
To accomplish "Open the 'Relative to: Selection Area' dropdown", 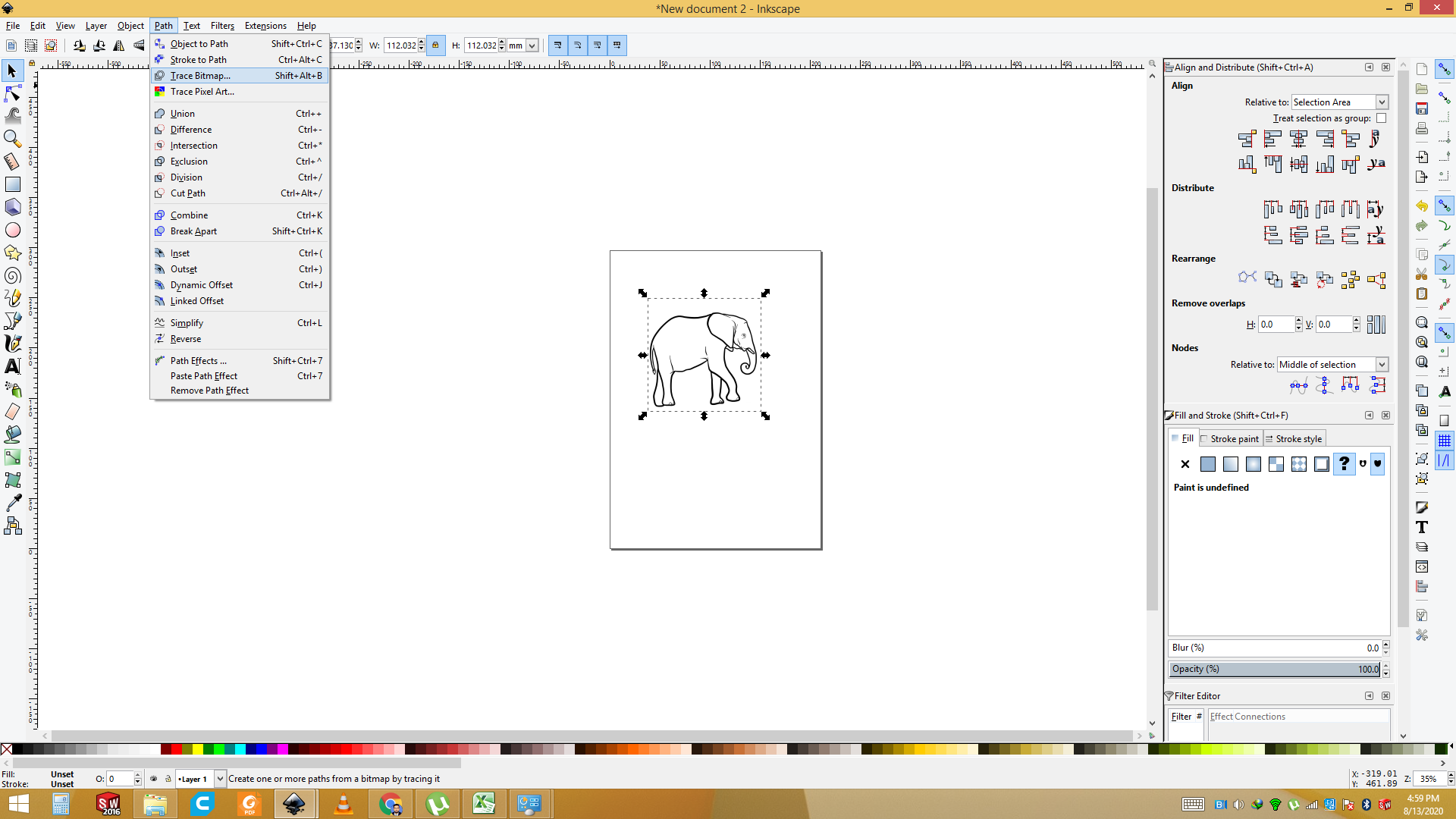I will pos(1339,102).
